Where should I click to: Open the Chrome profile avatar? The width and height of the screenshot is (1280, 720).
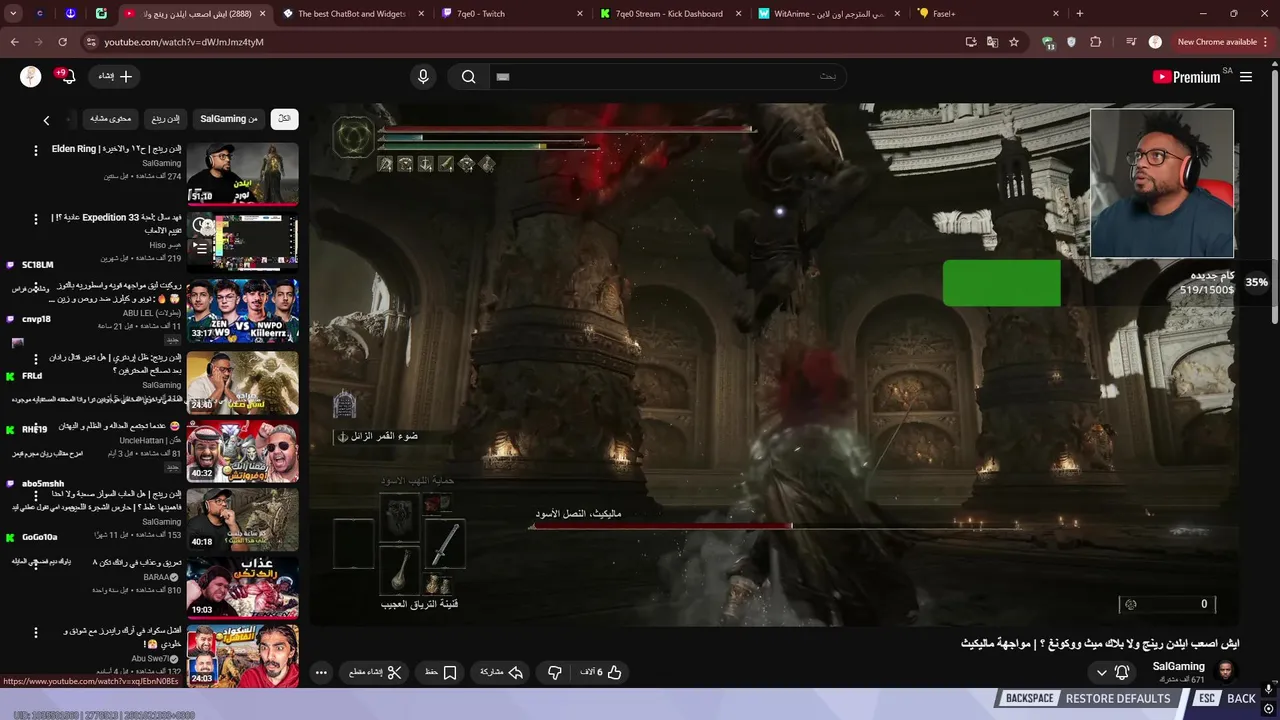tap(1155, 42)
